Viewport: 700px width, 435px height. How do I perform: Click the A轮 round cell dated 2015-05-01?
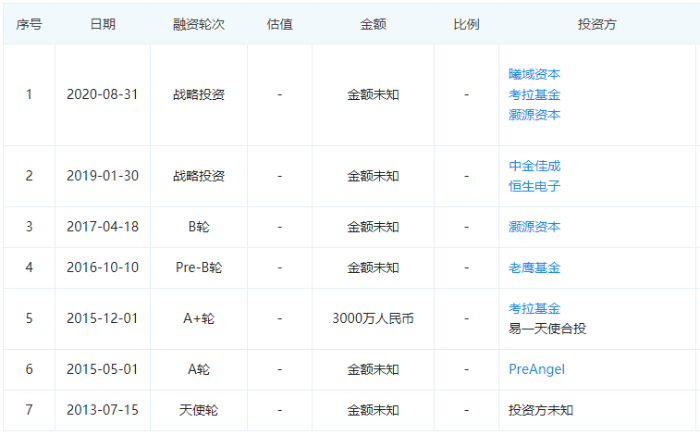pyautogui.click(x=199, y=369)
